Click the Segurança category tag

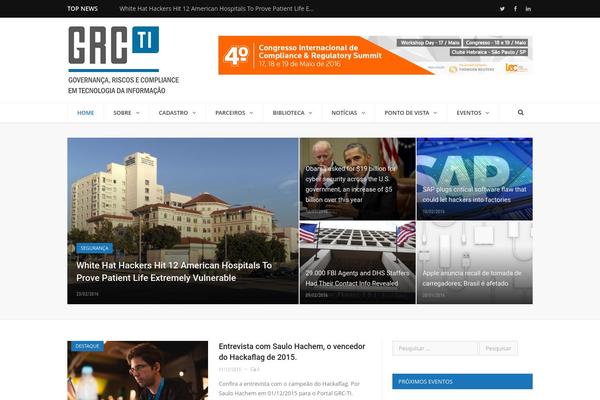(95, 247)
